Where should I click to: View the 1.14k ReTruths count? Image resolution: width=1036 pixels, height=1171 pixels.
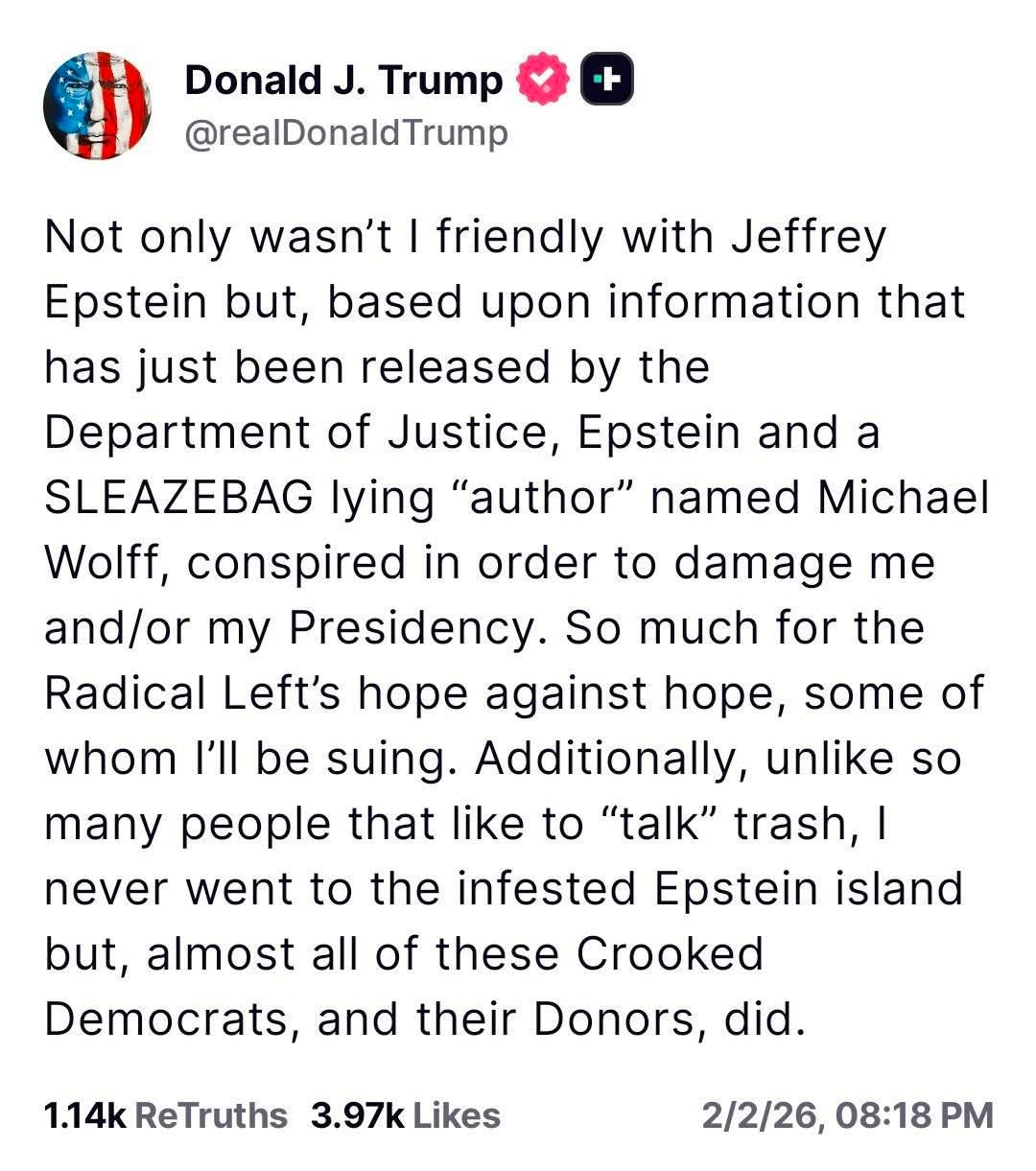click(84, 1115)
